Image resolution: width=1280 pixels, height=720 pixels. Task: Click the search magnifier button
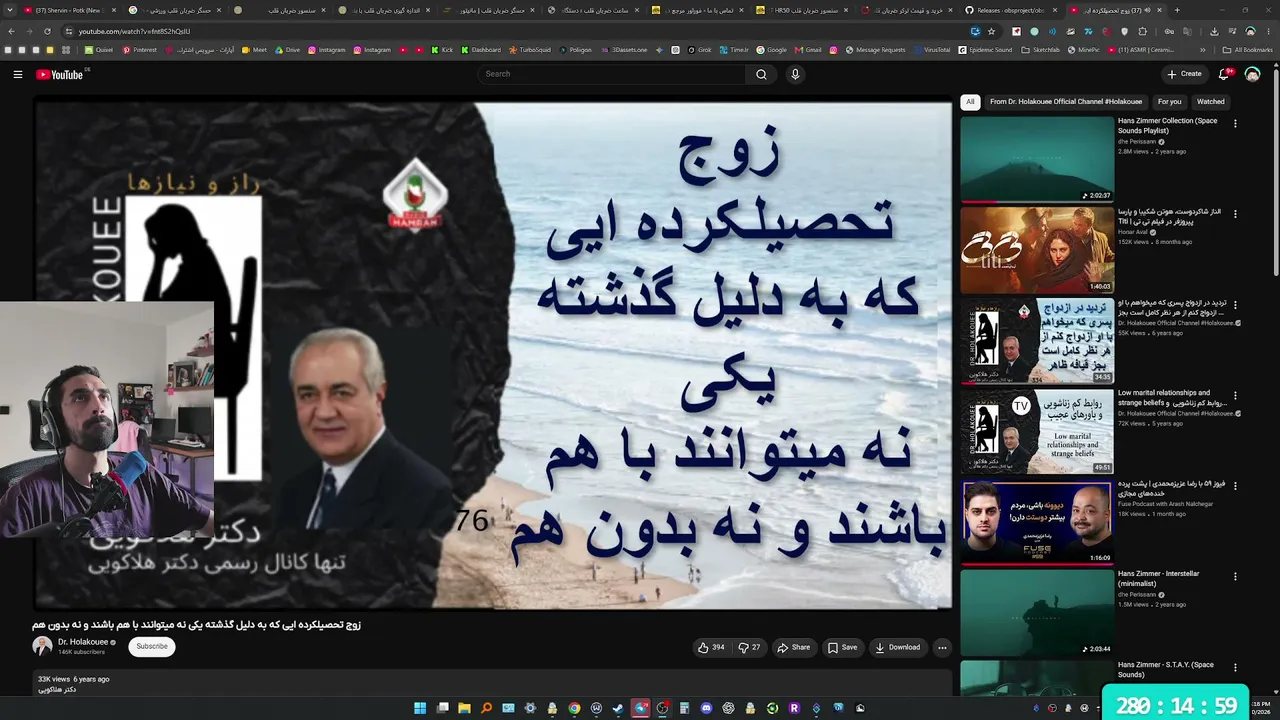pyautogui.click(x=761, y=74)
